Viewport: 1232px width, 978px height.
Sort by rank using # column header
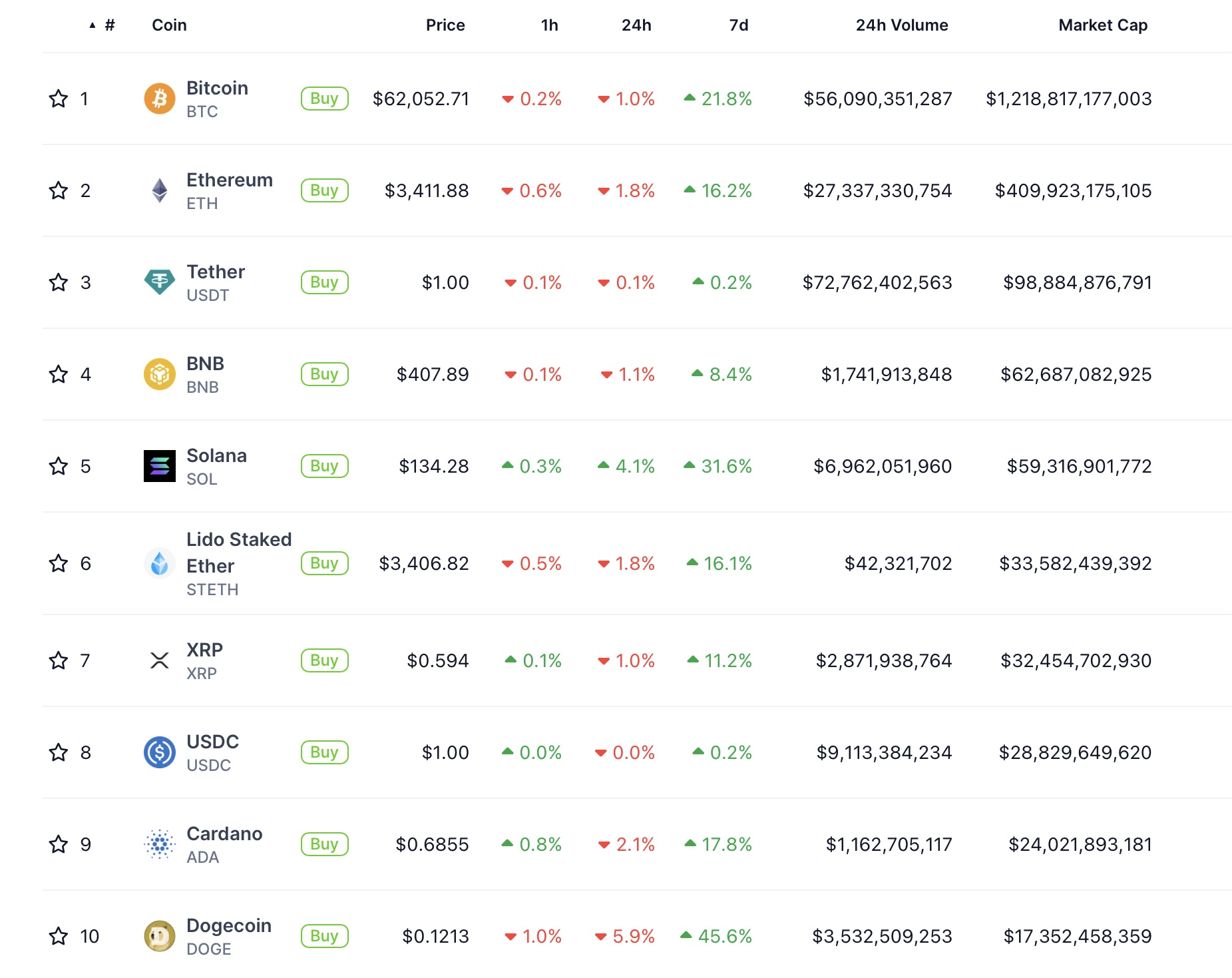[109, 25]
